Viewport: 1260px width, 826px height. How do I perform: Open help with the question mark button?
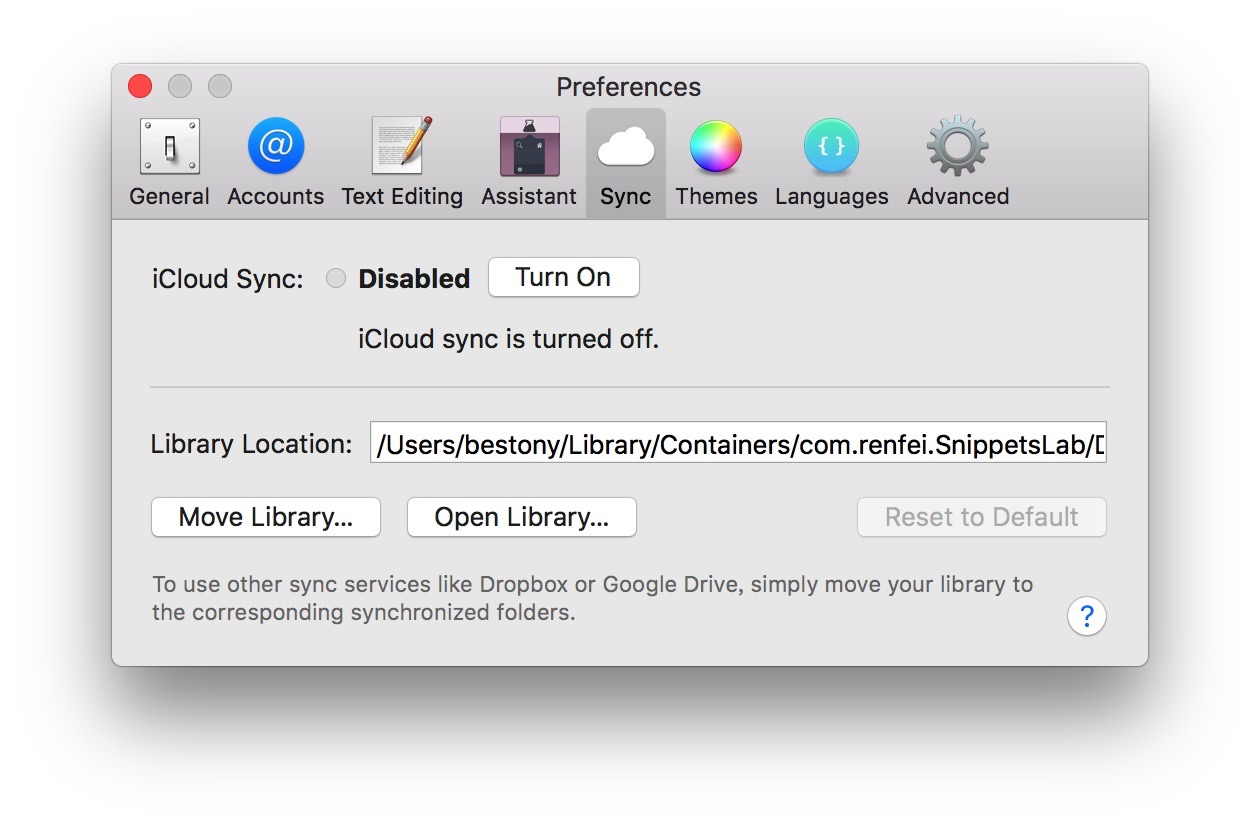(1087, 616)
